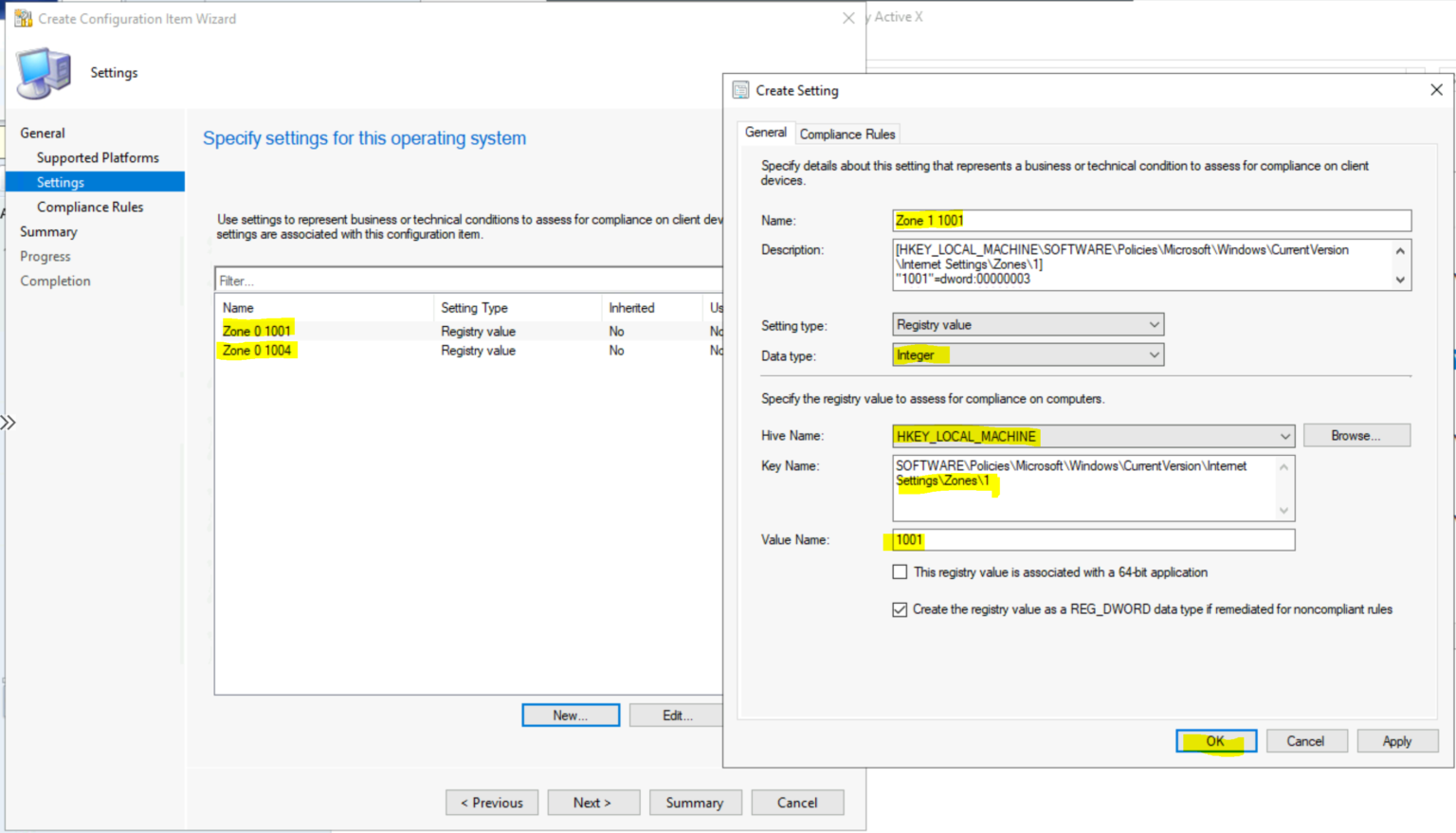Screen dimensions: 1456x833
Task: Click the Key Name scroll-up arrow
Action: click(x=1284, y=466)
